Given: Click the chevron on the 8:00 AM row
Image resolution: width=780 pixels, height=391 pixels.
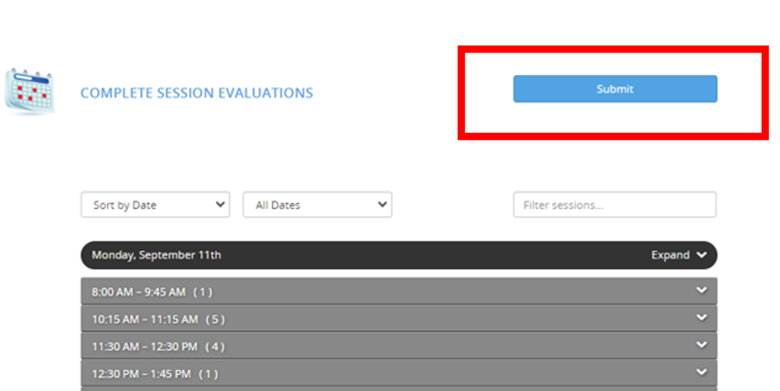Looking at the screenshot, I should coord(701,290).
